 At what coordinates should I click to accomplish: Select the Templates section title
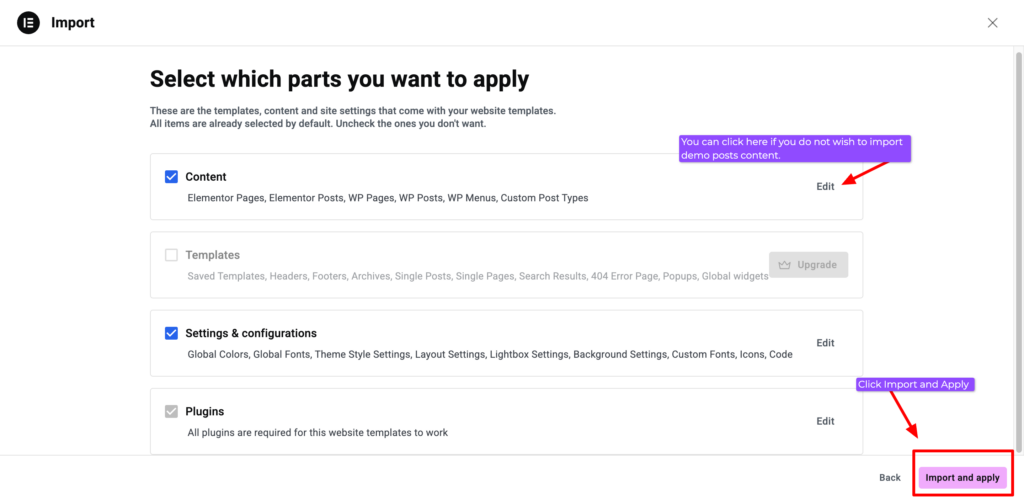[212, 255]
